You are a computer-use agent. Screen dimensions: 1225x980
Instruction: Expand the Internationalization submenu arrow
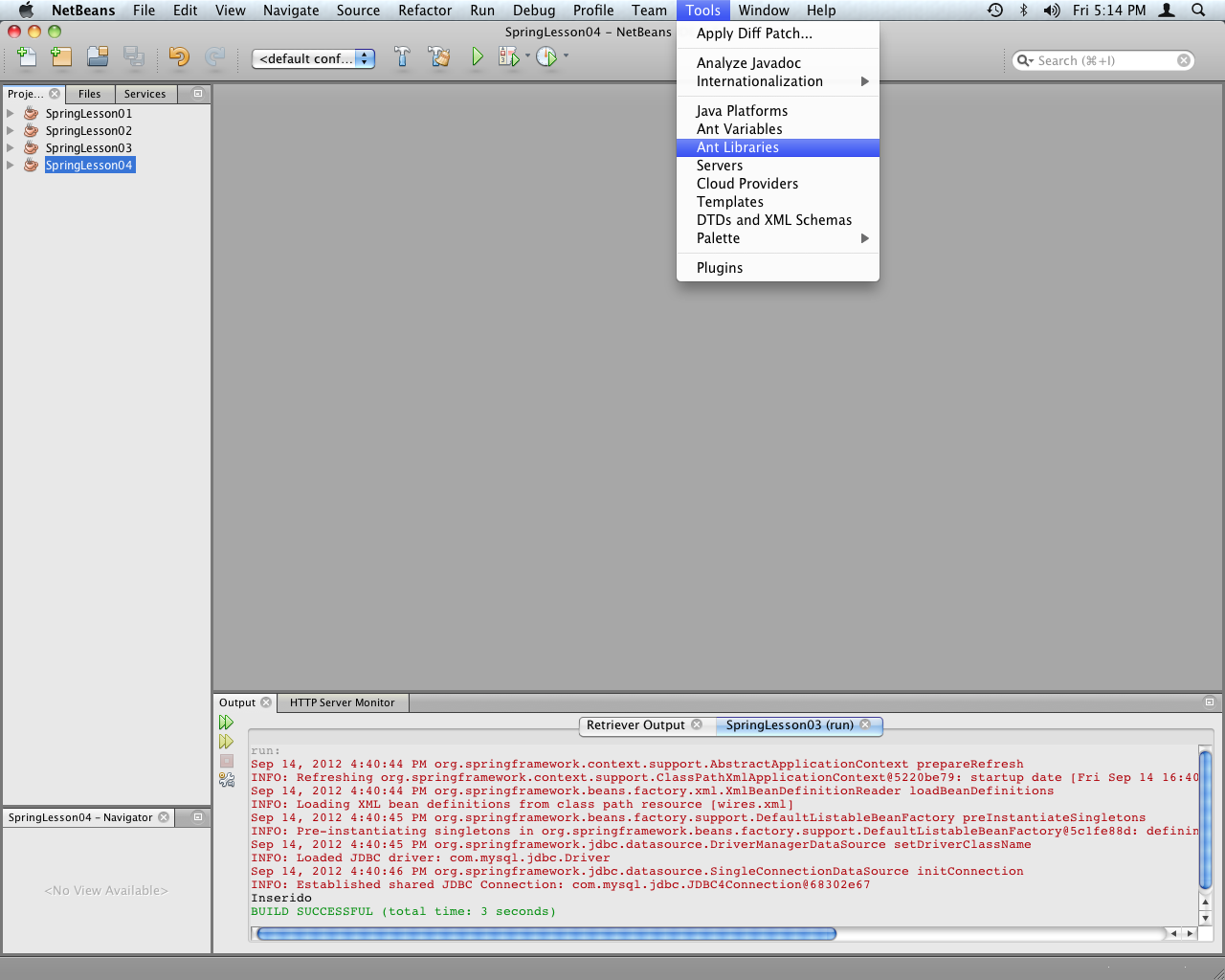click(865, 81)
